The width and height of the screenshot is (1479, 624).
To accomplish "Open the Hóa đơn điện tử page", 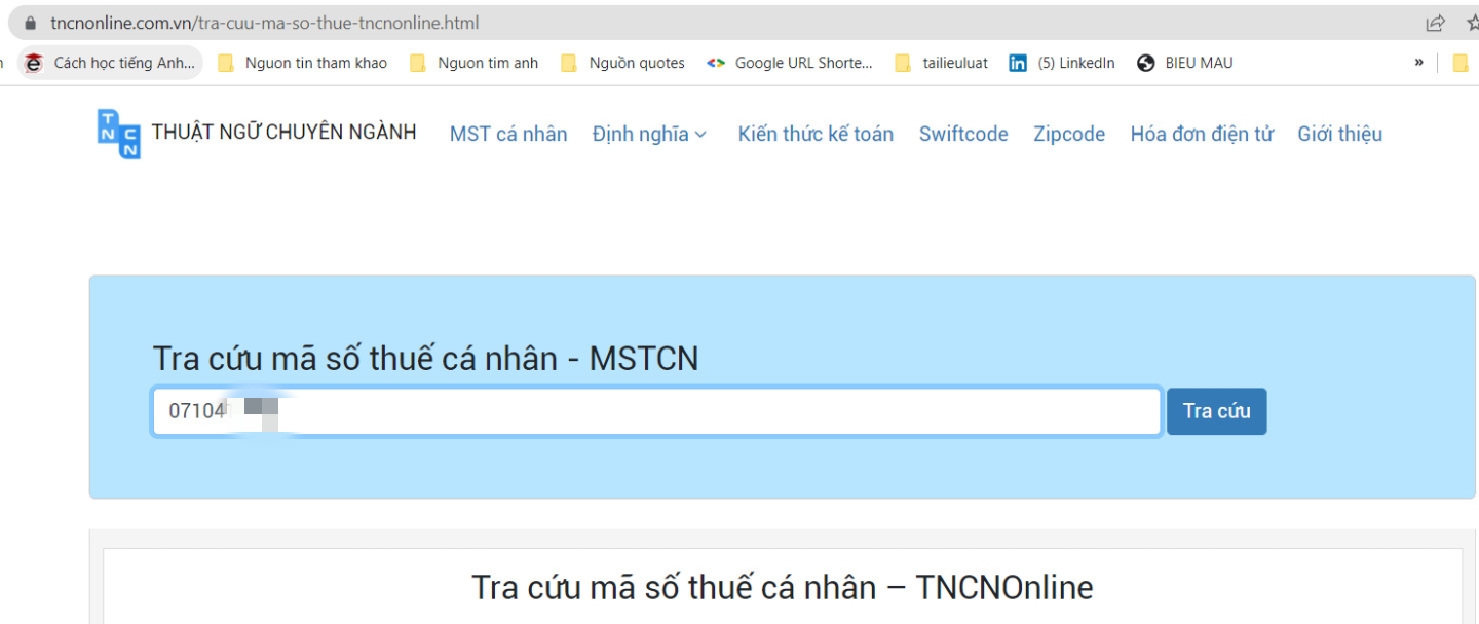I will (1201, 134).
